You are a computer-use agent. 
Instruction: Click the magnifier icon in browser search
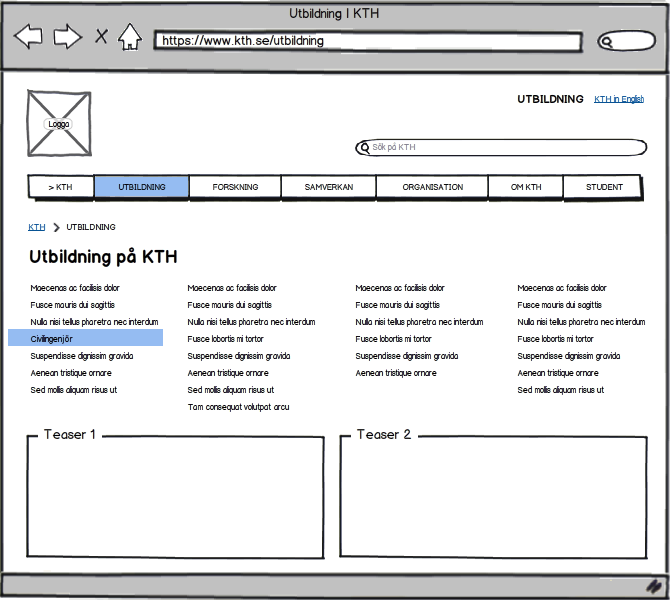(606, 41)
